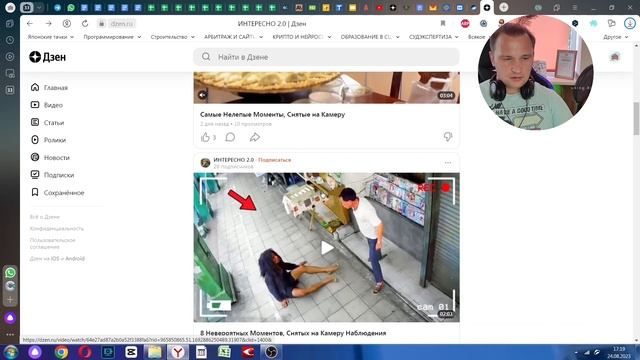Open 'Дзен на iOS и Android' footer link
640x360 pixels.
57,258
